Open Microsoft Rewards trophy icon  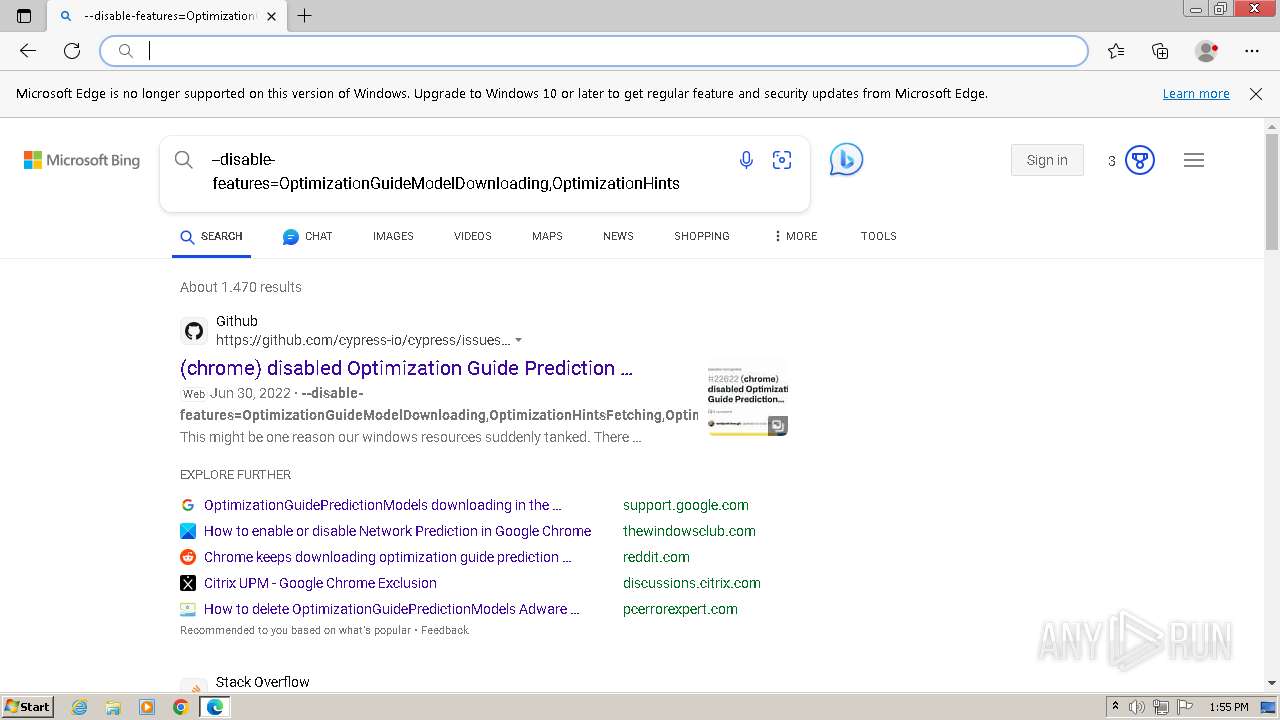coord(1140,160)
